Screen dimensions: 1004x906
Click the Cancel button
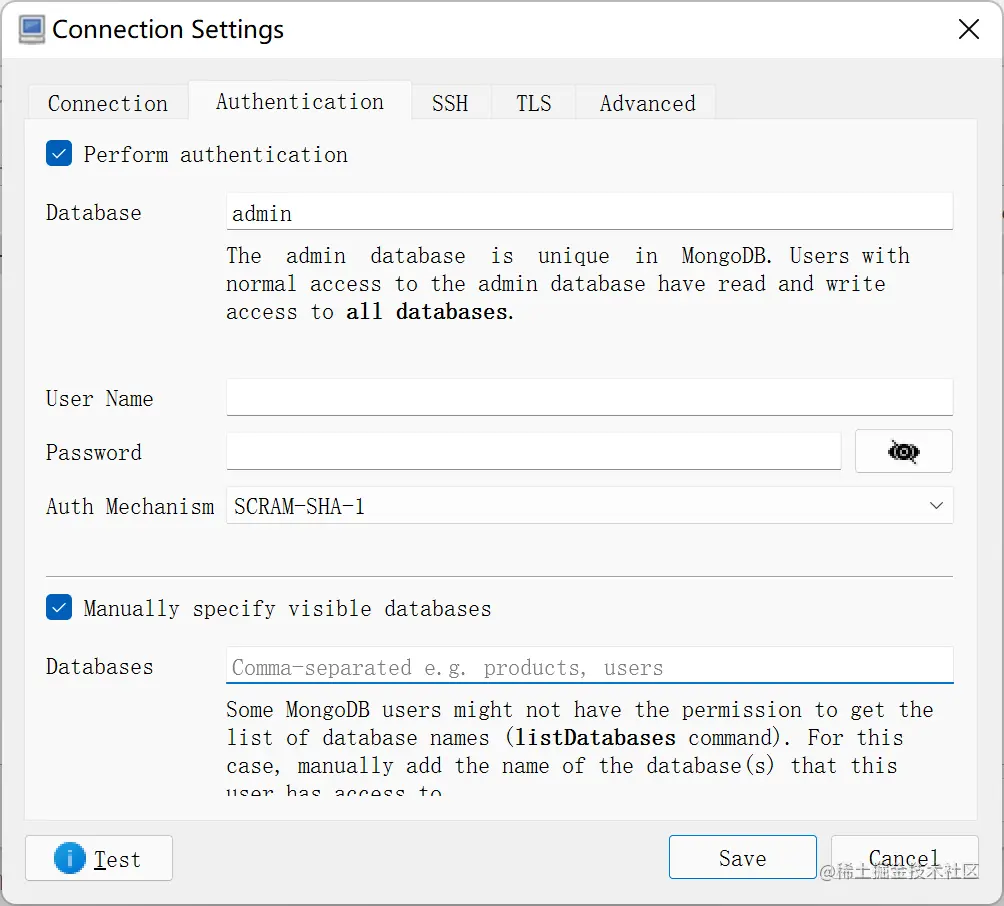point(904,857)
